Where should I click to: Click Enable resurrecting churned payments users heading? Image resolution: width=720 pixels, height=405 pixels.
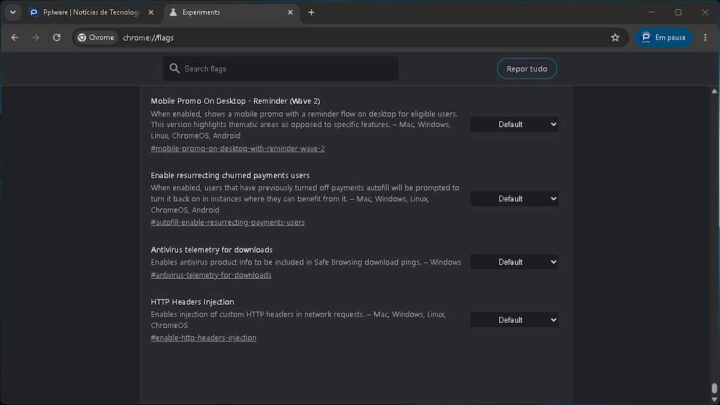coord(230,175)
